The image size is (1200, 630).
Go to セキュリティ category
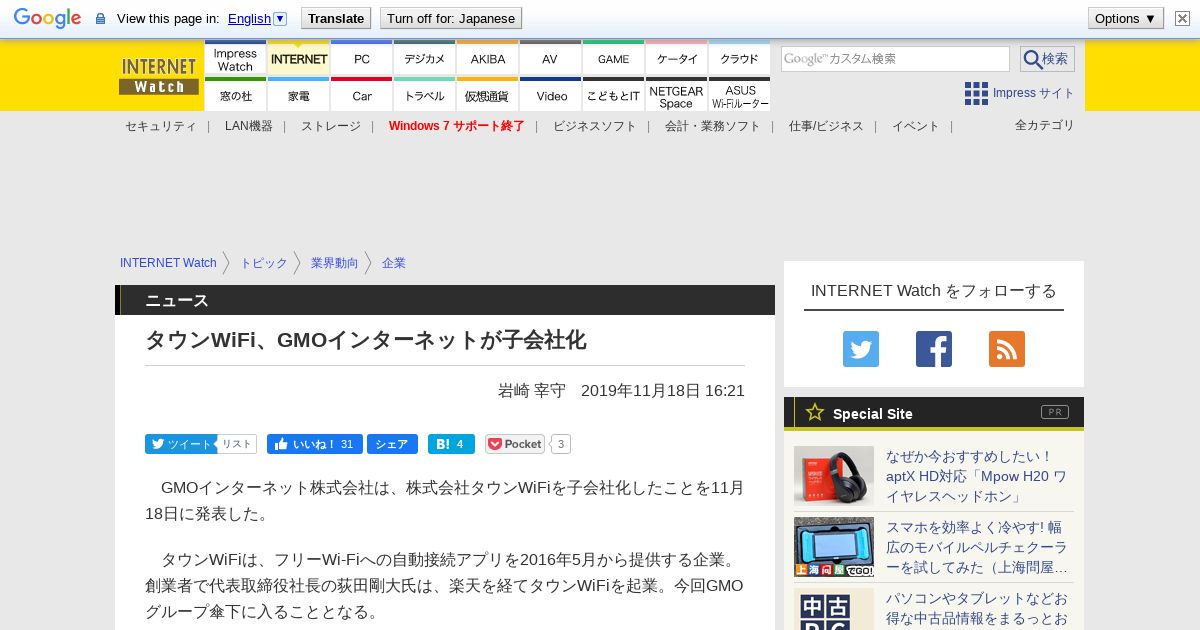[161, 126]
